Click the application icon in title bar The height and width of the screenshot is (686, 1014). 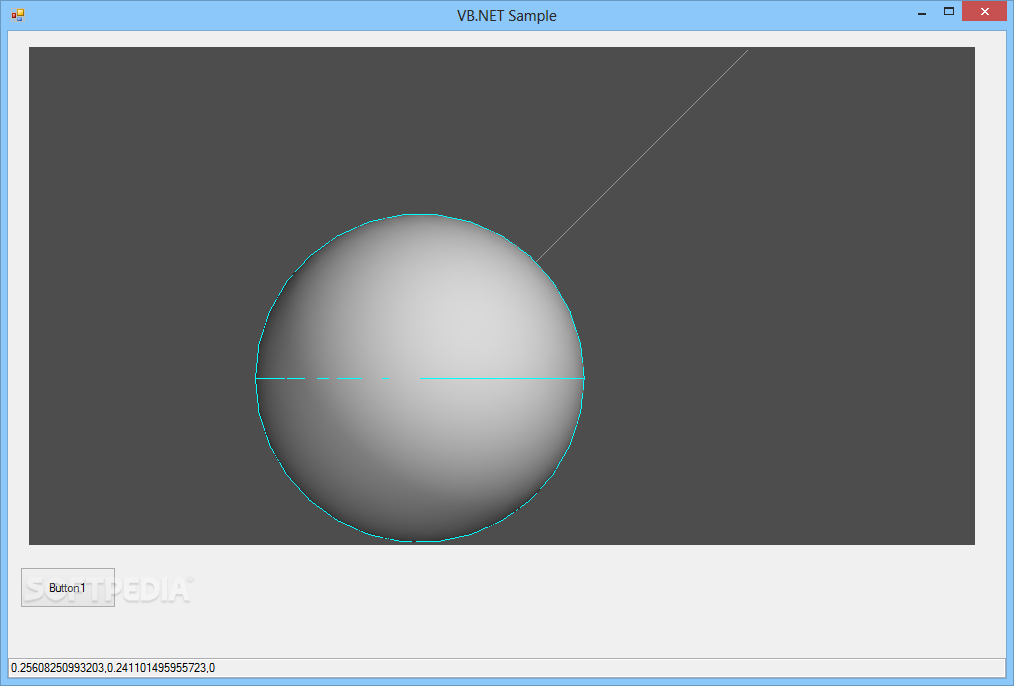17,15
